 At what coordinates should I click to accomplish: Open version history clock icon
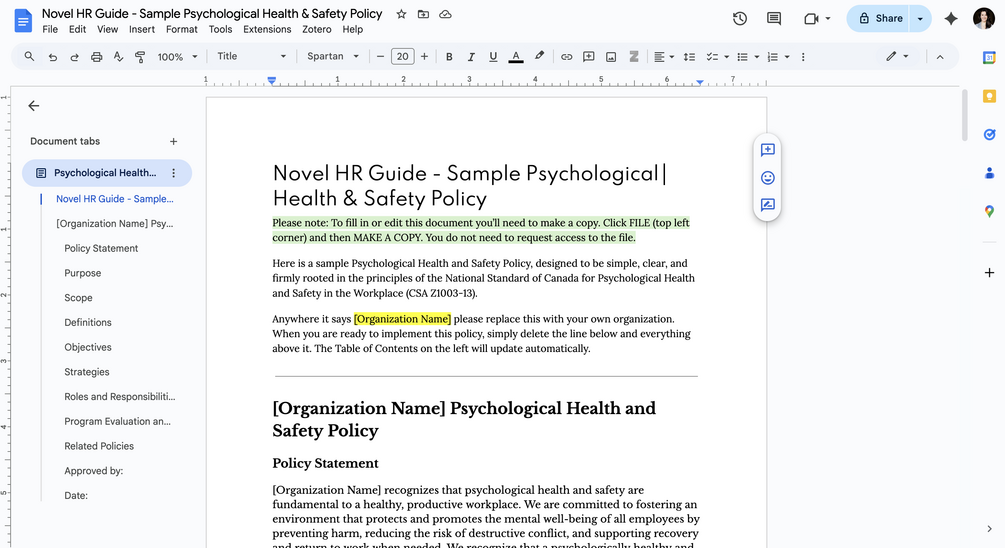point(740,19)
